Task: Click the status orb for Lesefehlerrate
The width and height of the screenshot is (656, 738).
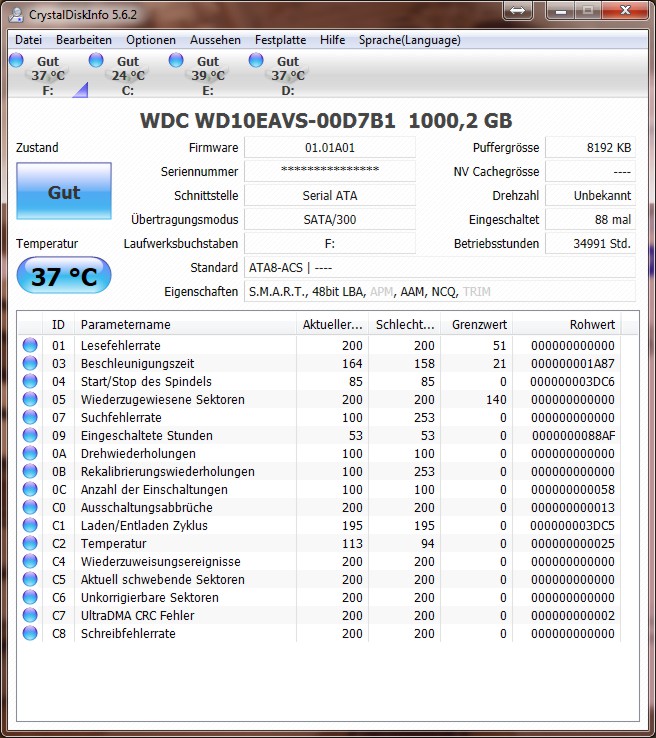Action: click(30, 345)
